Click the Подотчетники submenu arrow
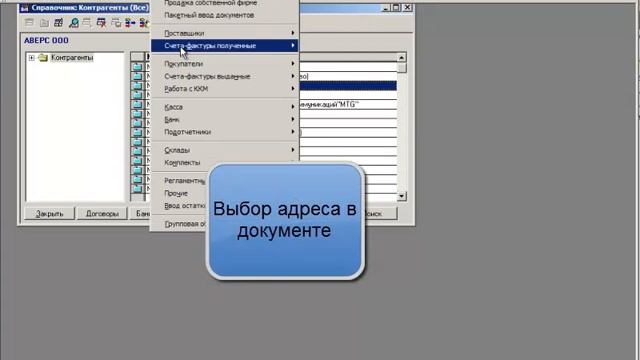 coord(293,132)
